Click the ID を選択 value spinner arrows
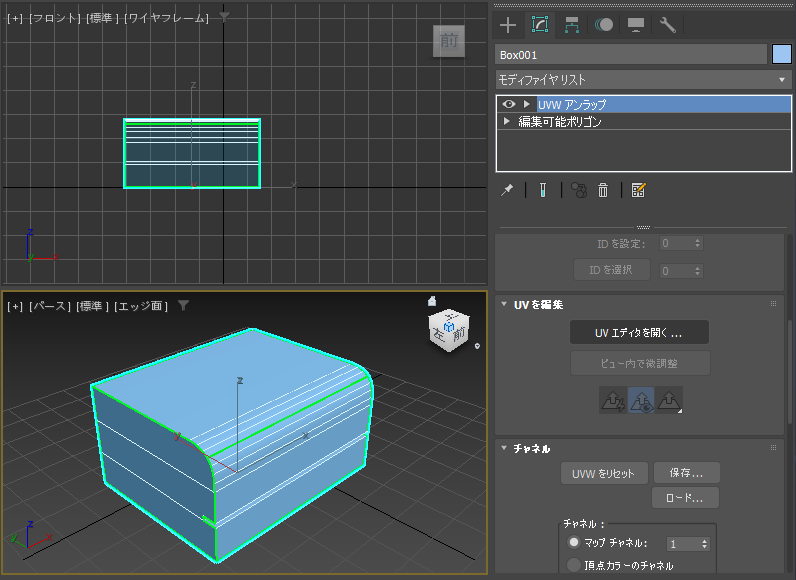 698,271
